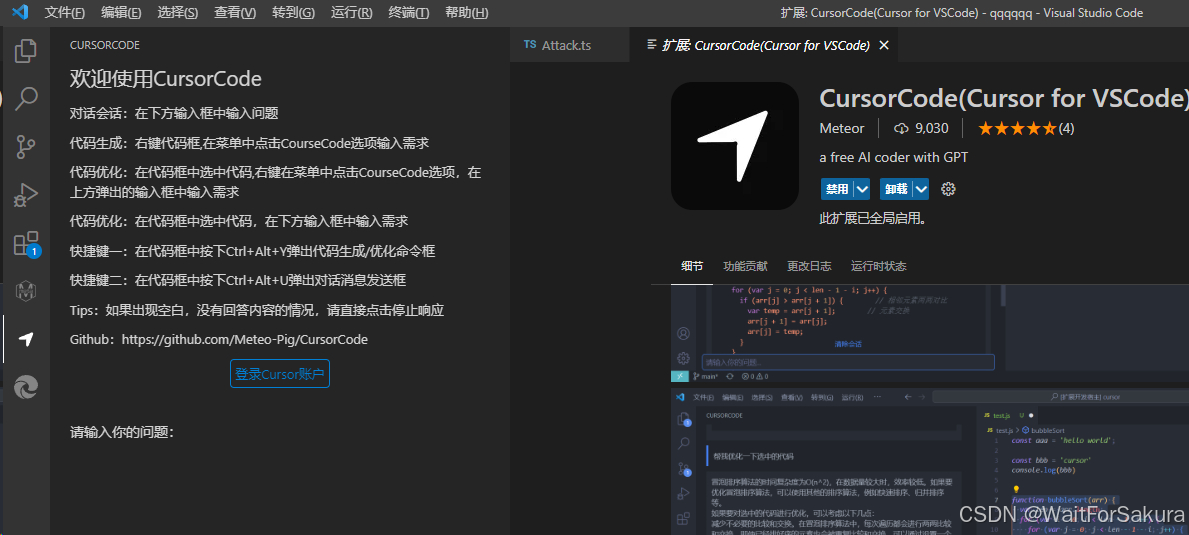Select the 功能贡献 tab

coord(745,266)
